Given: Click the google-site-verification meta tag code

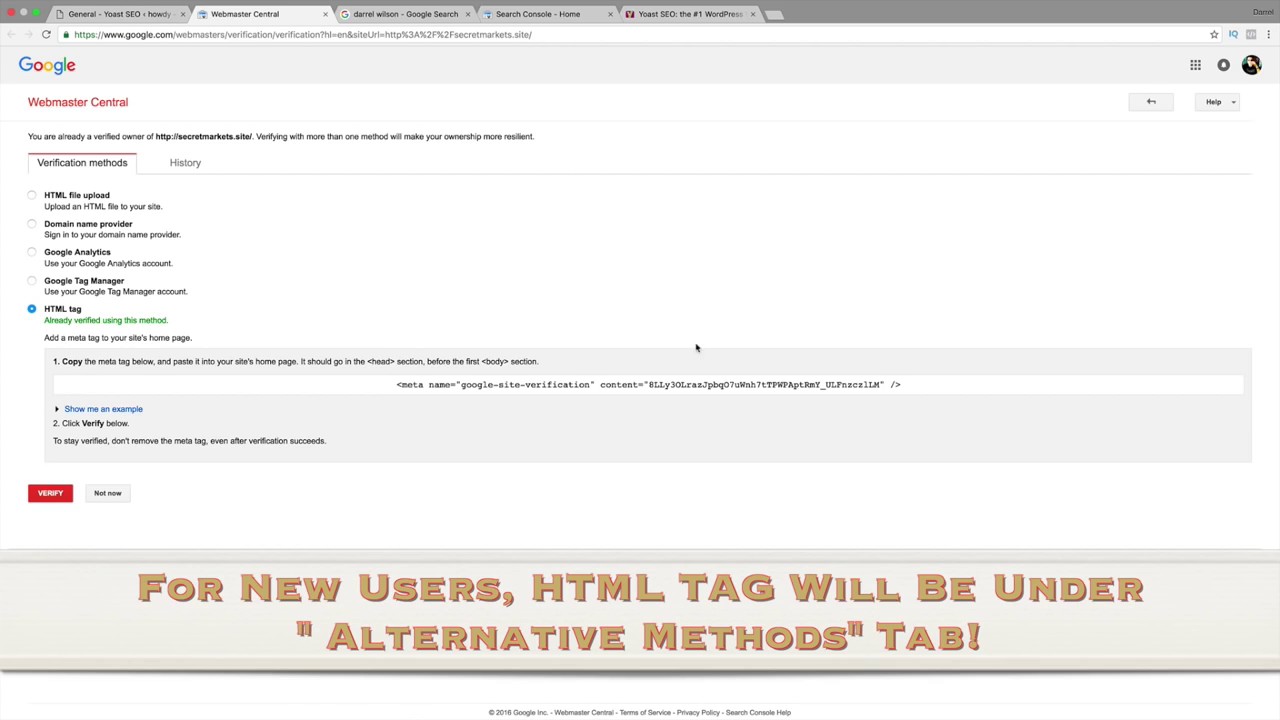Looking at the screenshot, I should pyautogui.click(x=648, y=385).
